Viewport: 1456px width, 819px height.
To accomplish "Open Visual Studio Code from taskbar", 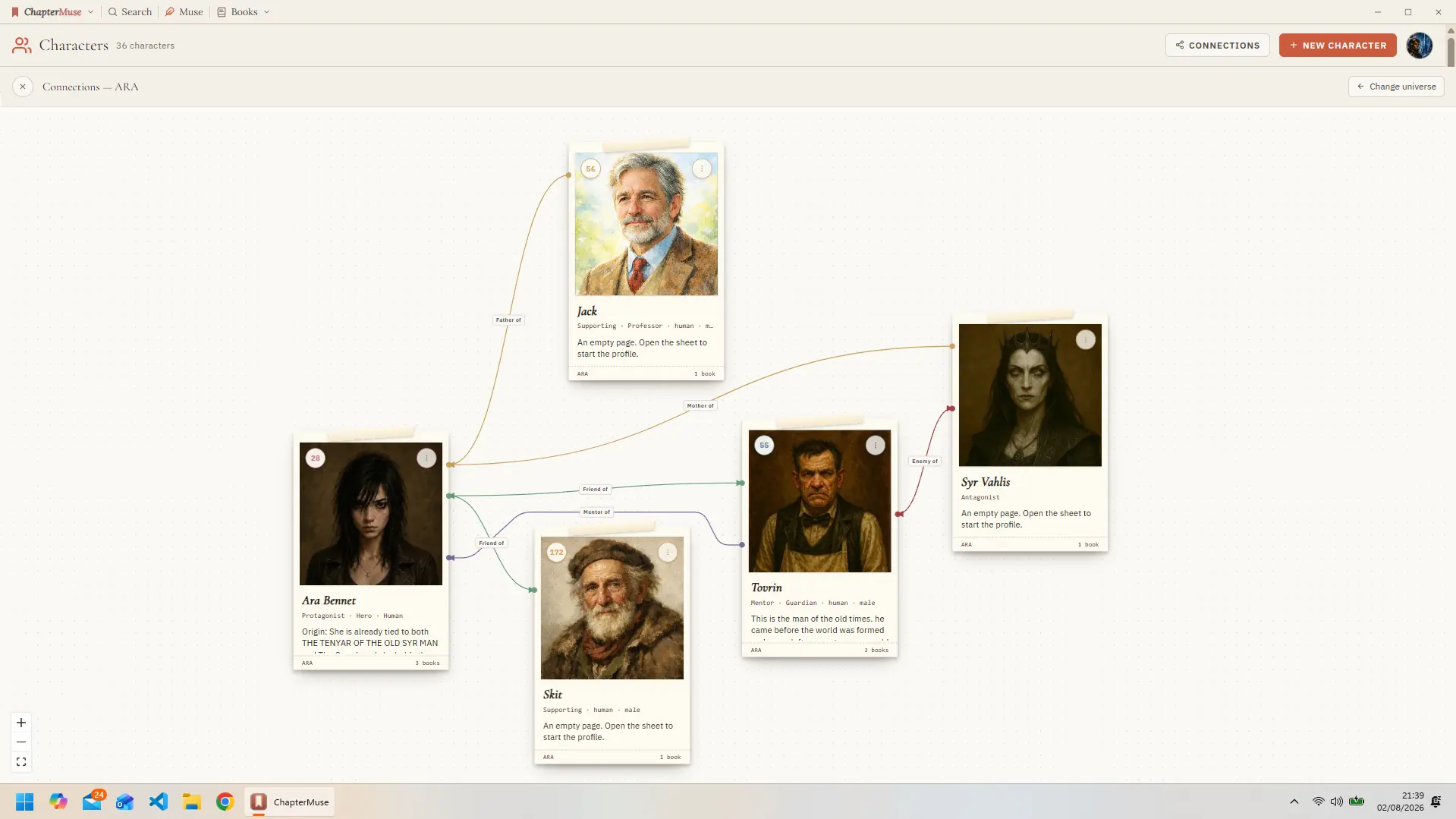I will tap(159, 802).
